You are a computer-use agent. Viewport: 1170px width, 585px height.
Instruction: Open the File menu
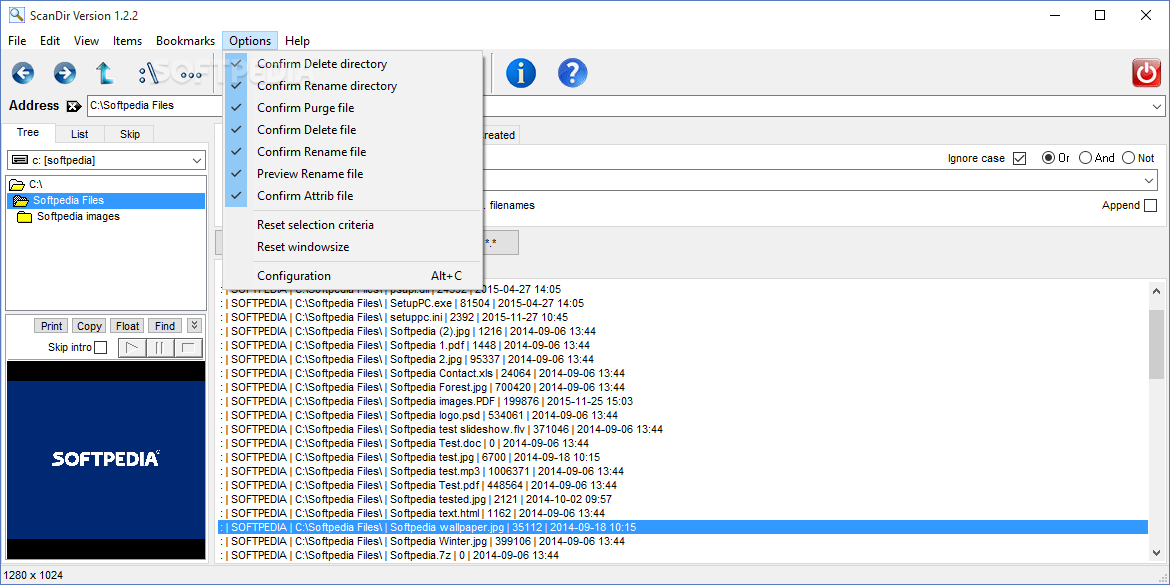click(16, 41)
